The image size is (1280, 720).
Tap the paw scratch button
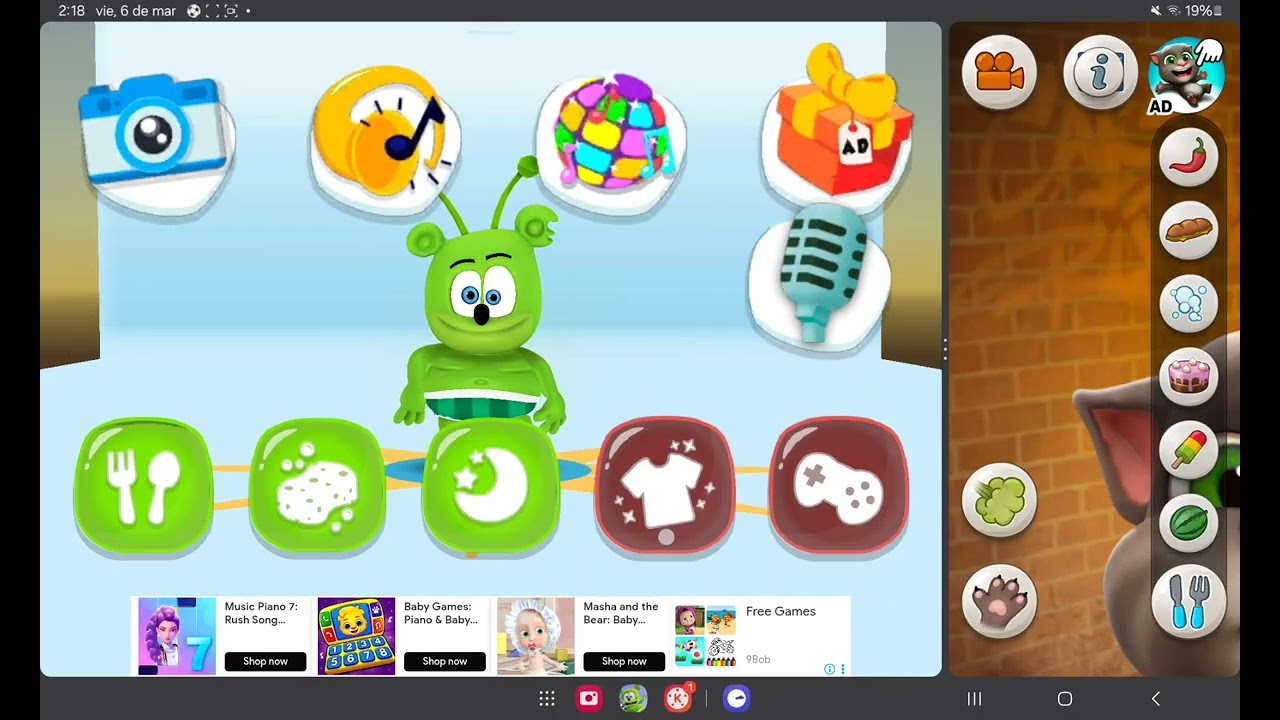pos(999,602)
